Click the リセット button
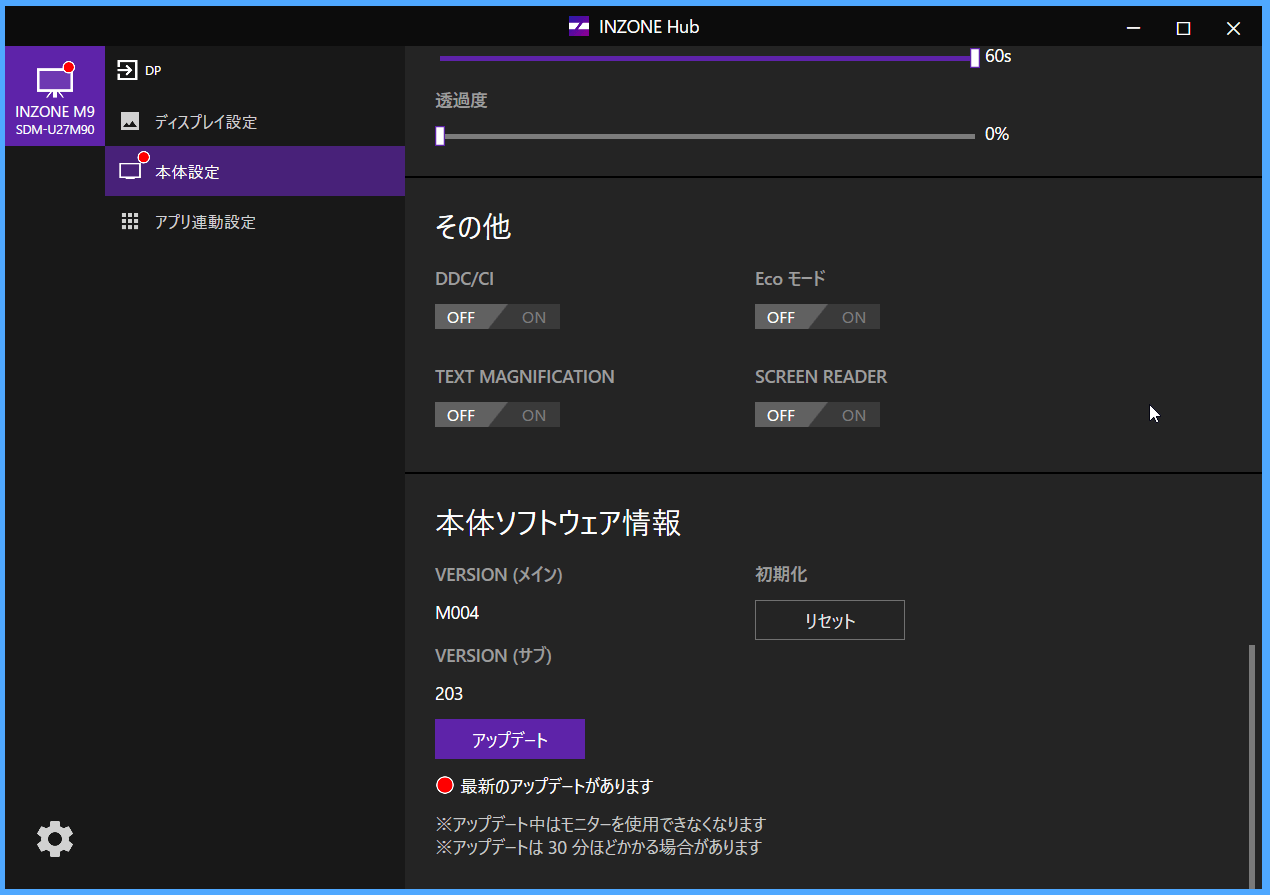 [830, 620]
